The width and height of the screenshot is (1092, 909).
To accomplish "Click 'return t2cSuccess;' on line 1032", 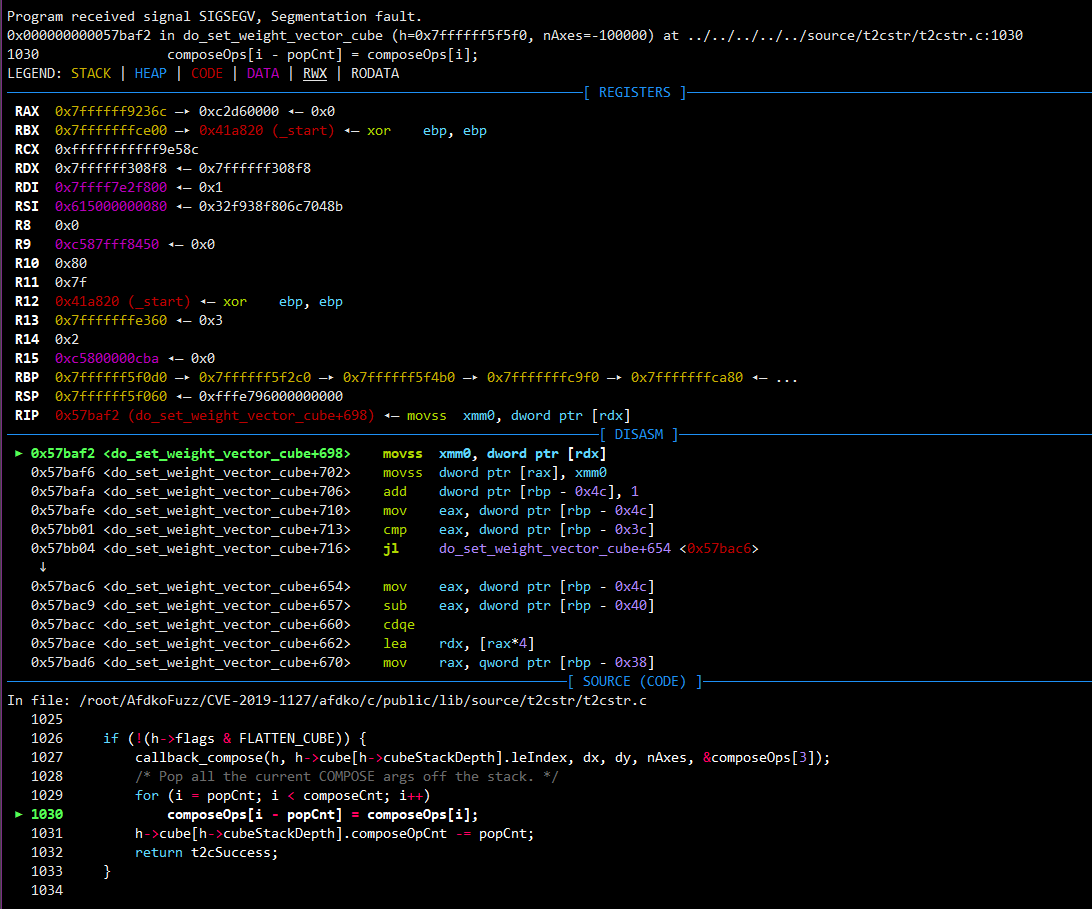I will point(207,853).
